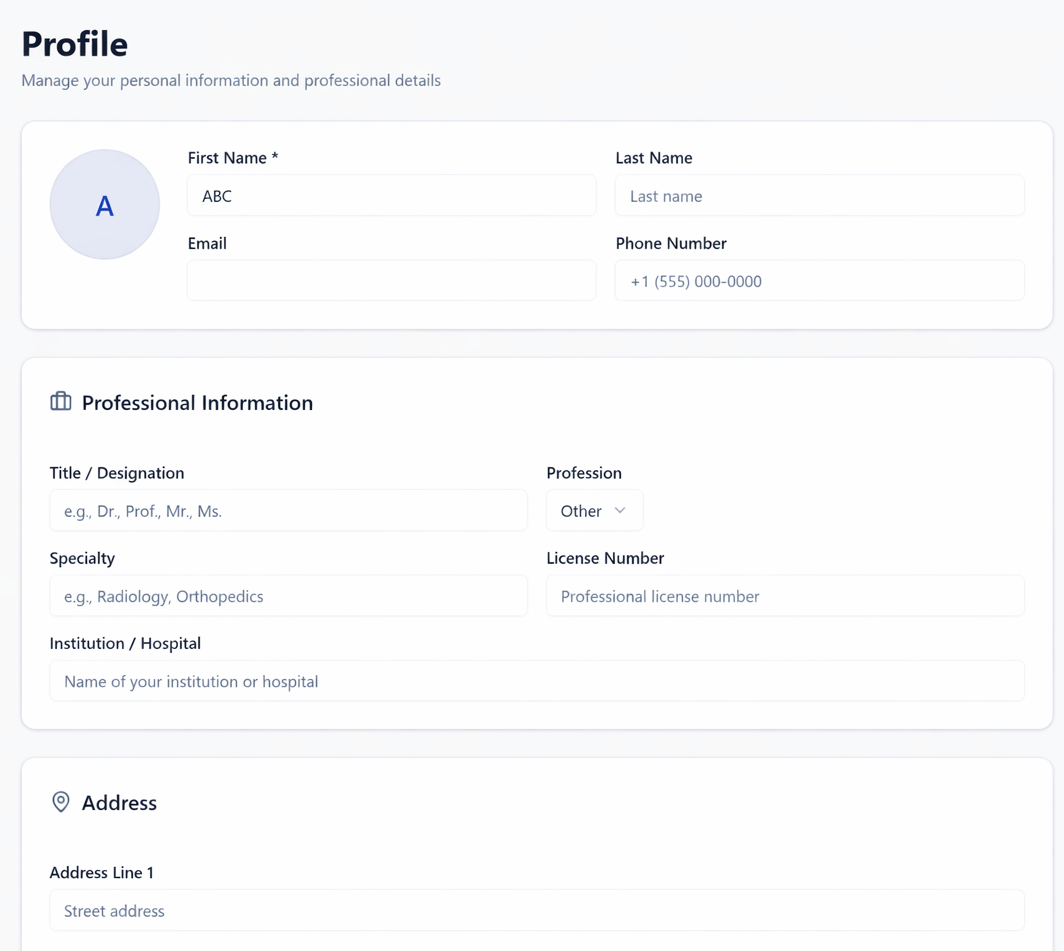Select the Other value in Profession combo box
Screen dimensions: 1064x951
coord(578,510)
